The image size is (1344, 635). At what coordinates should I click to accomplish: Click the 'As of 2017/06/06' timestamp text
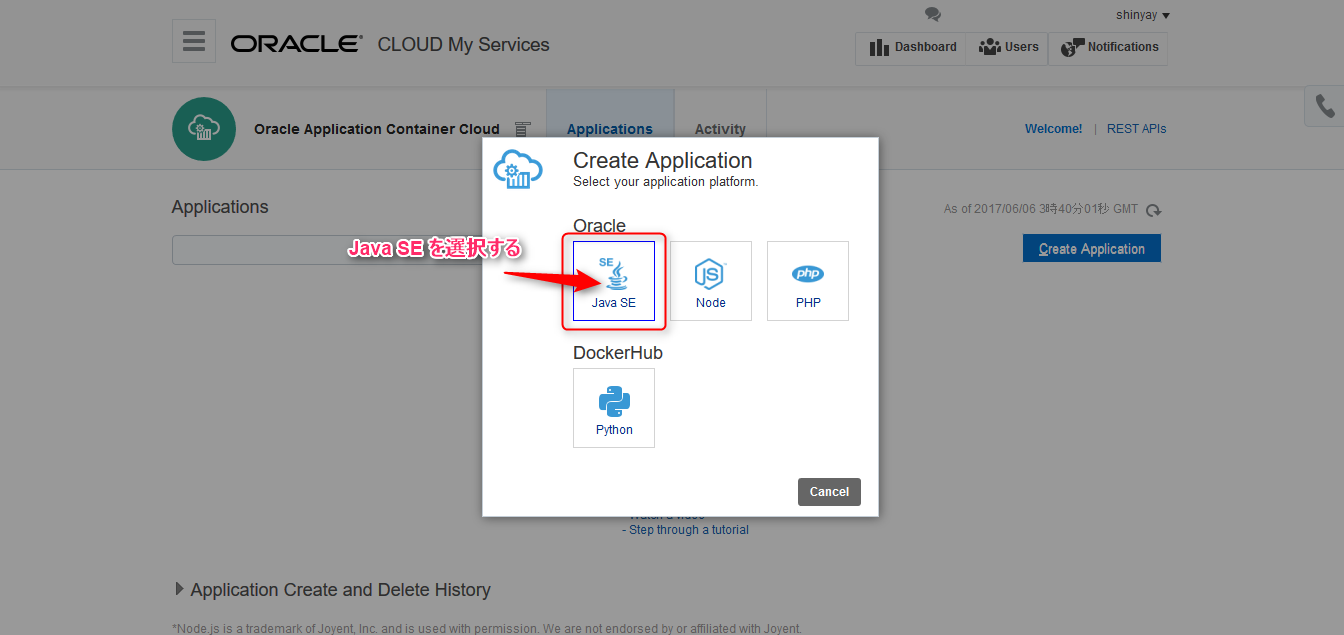1041,209
